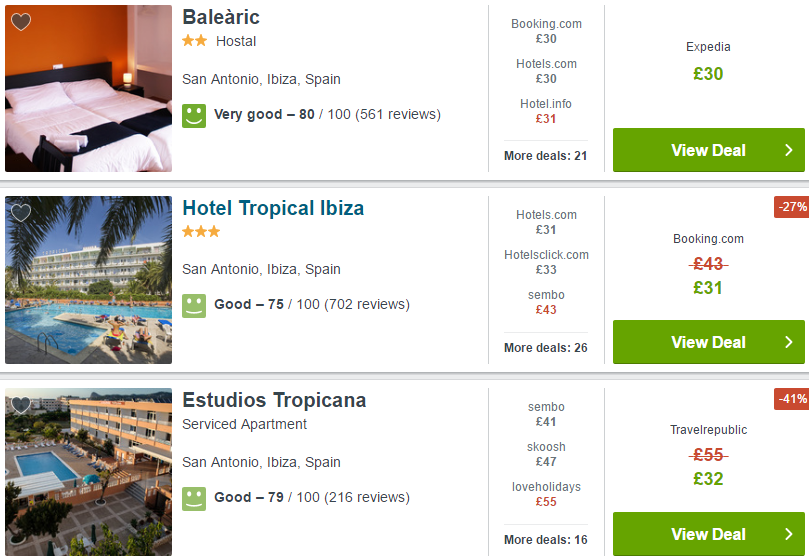809x560 pixels.
Task: Click Hotel Tropical Ibiza's green smiley icon
Action: click(x=194, y=304)
